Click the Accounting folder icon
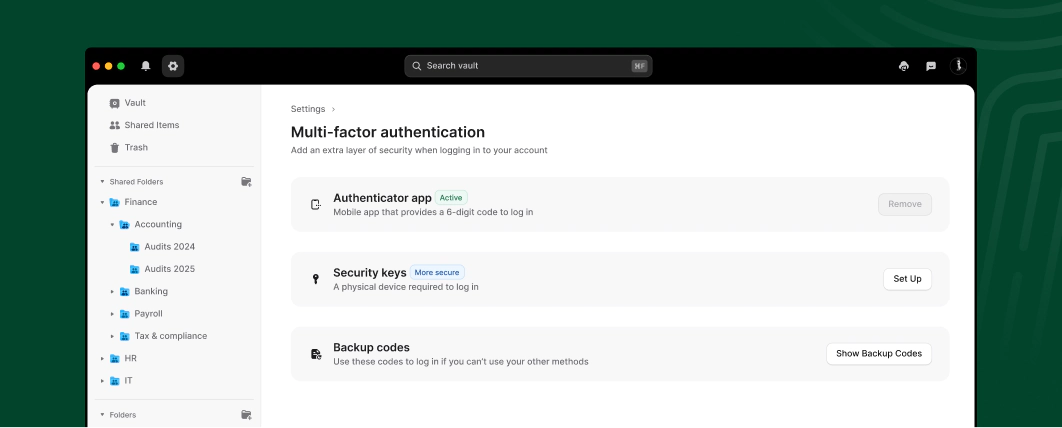This screenshot has width=1062, height=428. [x=125, y=225]
